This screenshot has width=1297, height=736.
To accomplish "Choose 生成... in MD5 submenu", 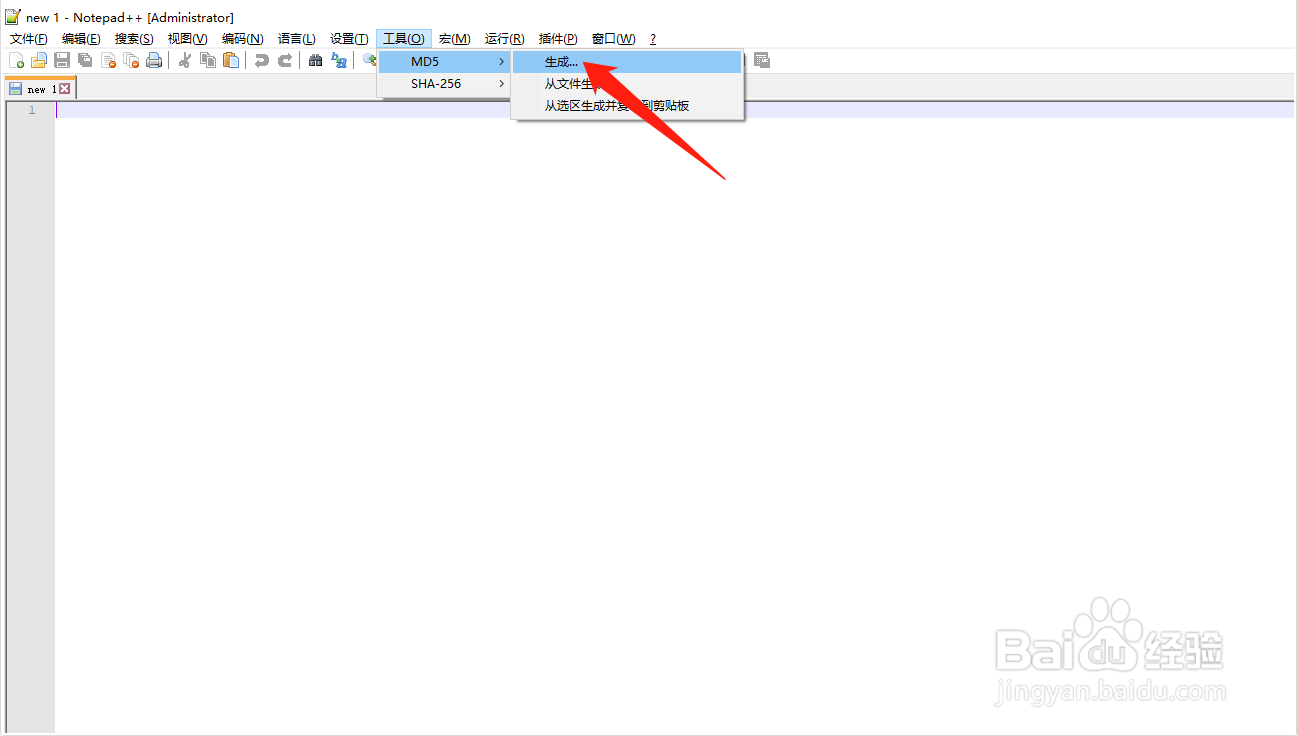I will [627, 62].
